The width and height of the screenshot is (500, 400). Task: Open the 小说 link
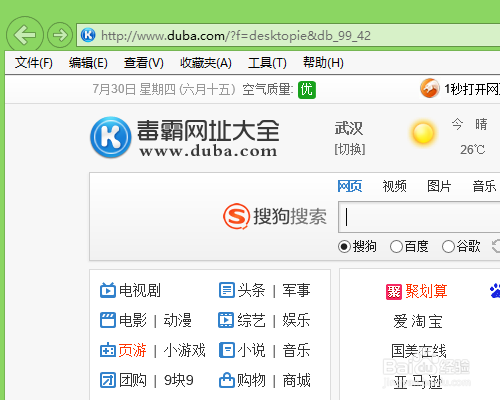point(251,350)
